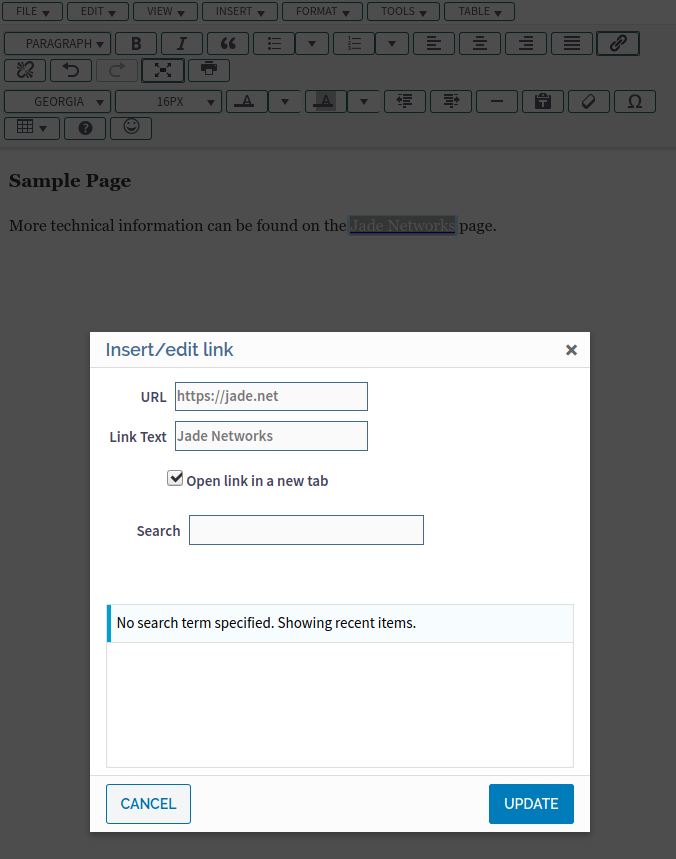
Task: Uncheck Open link in a new tab
Action: point(175,479)
